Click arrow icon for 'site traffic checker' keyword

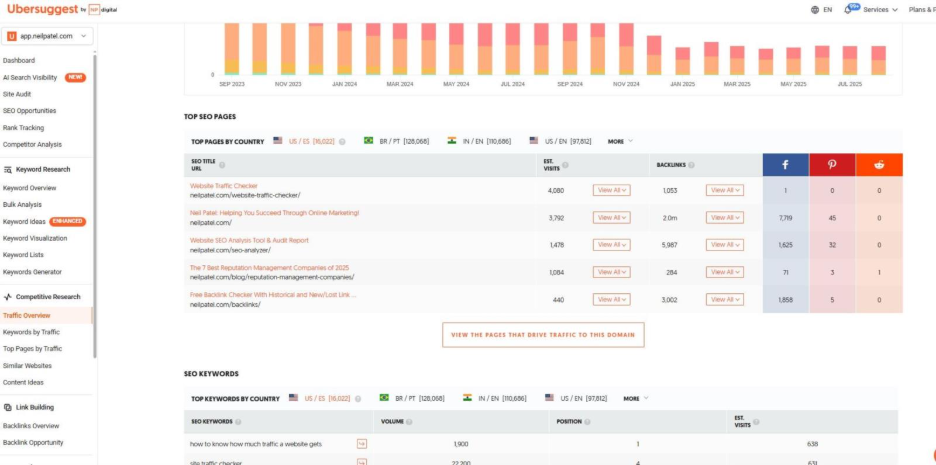click(x=362, y=462)
